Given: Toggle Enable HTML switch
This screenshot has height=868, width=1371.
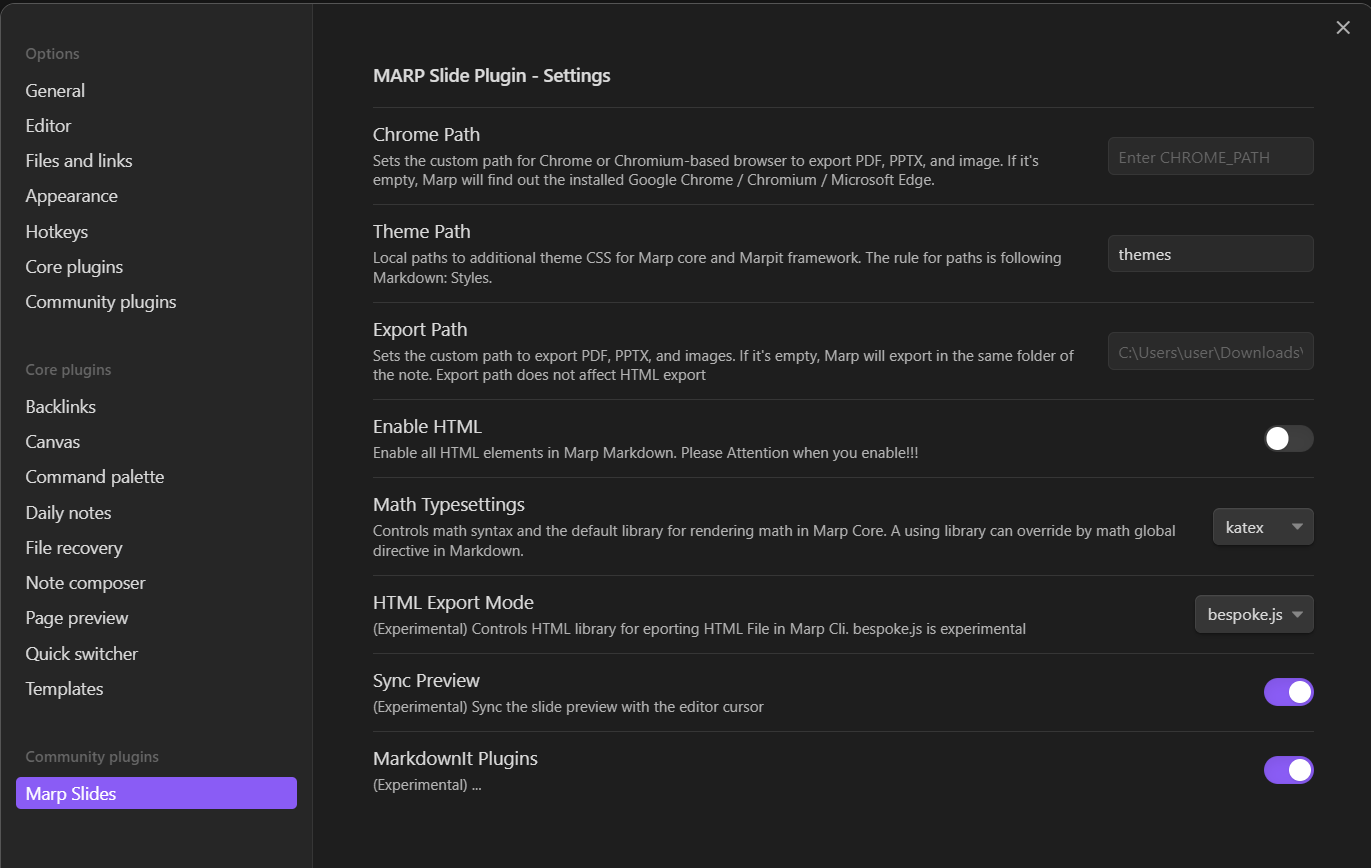Looking at the screenshot, I should click(1288, 438).
